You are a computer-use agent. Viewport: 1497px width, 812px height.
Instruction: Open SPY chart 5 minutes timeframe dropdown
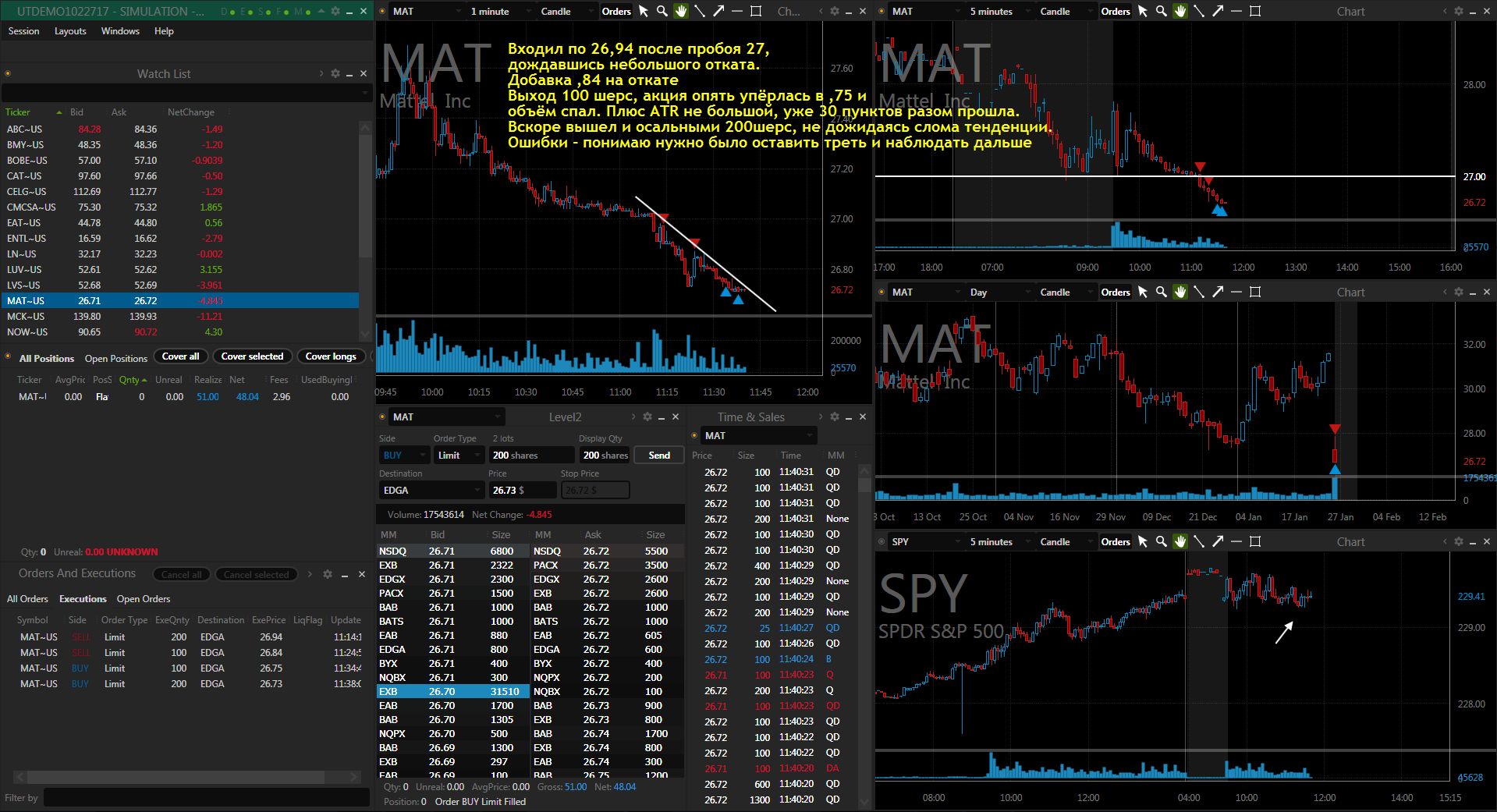[999, 541]
